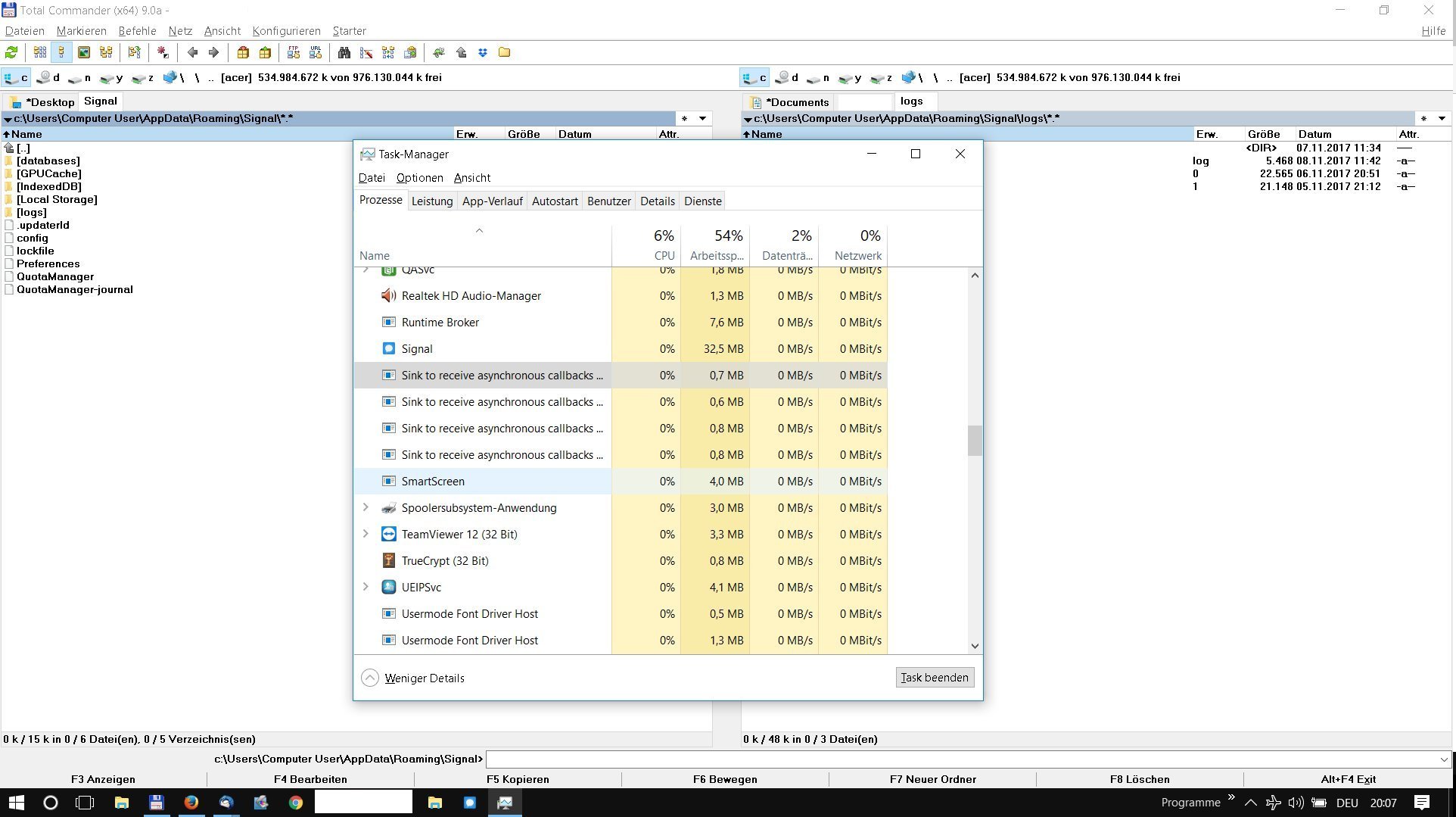Click the Dropbox toolbar icon
This screenshot has width=1456, height=817.
(483, 52)
